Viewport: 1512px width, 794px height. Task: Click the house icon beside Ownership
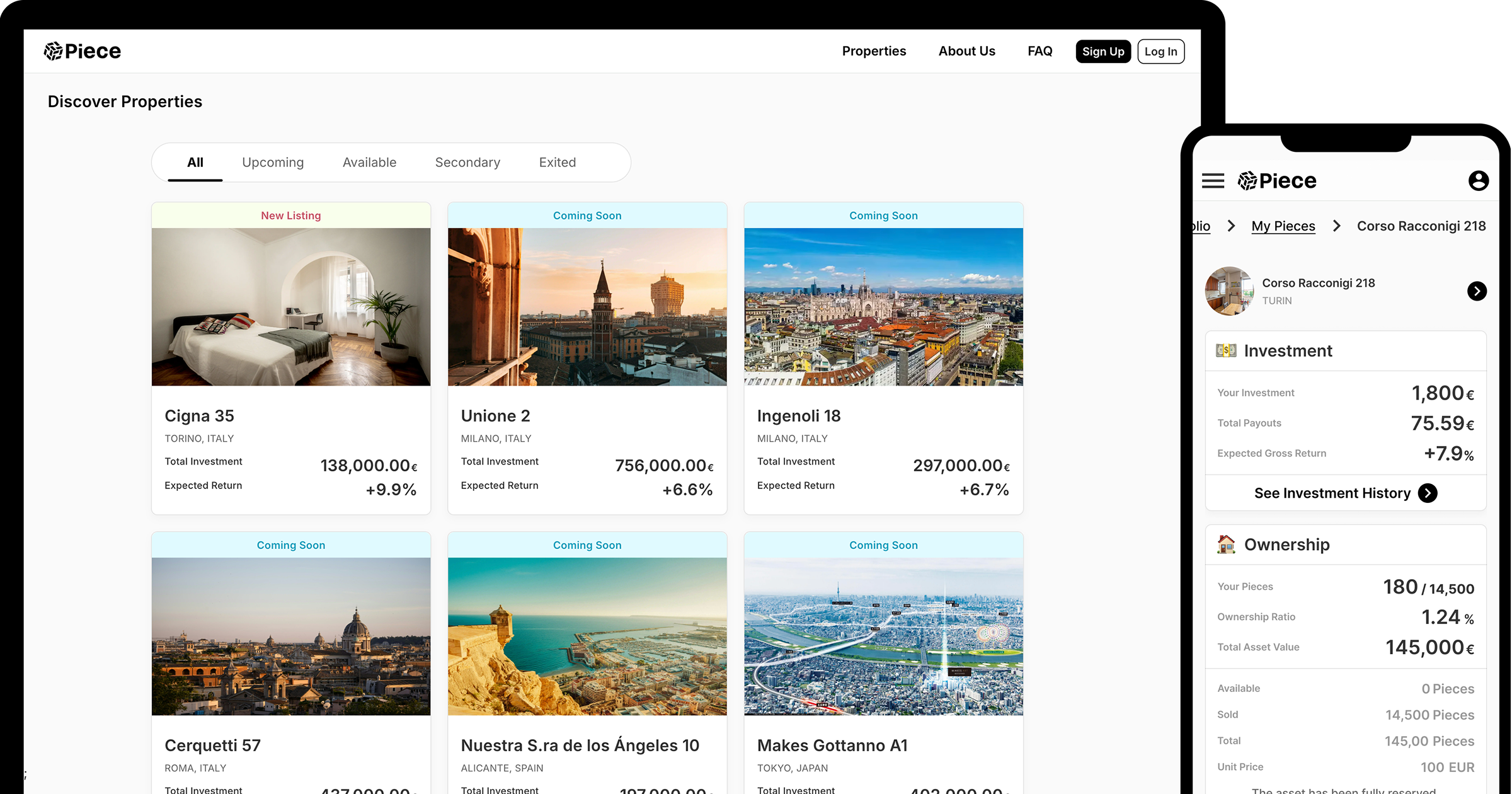[1226, 544]
